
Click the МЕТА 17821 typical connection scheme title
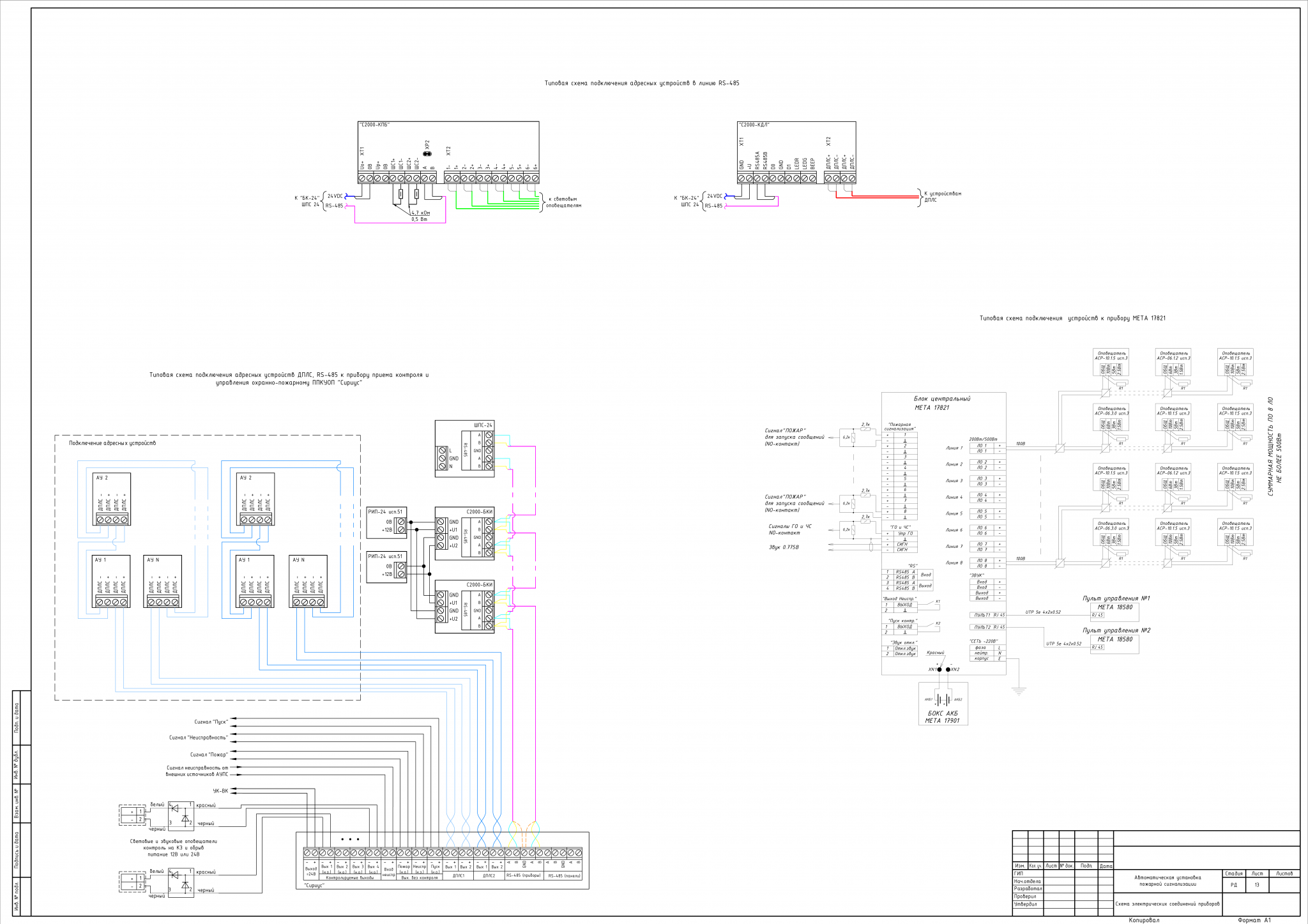1073,318
